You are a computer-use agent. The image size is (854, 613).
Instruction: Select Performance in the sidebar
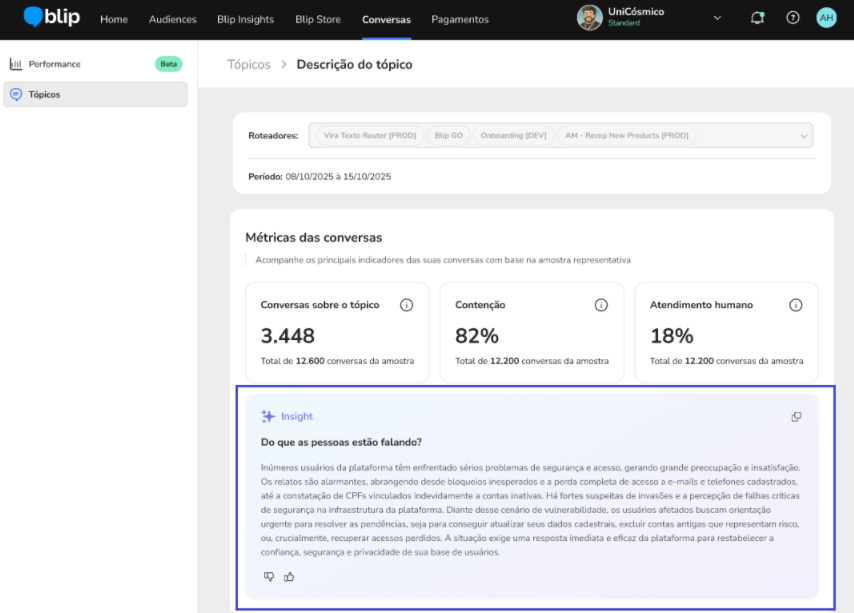pyautogui.click(x=54, y=64)
